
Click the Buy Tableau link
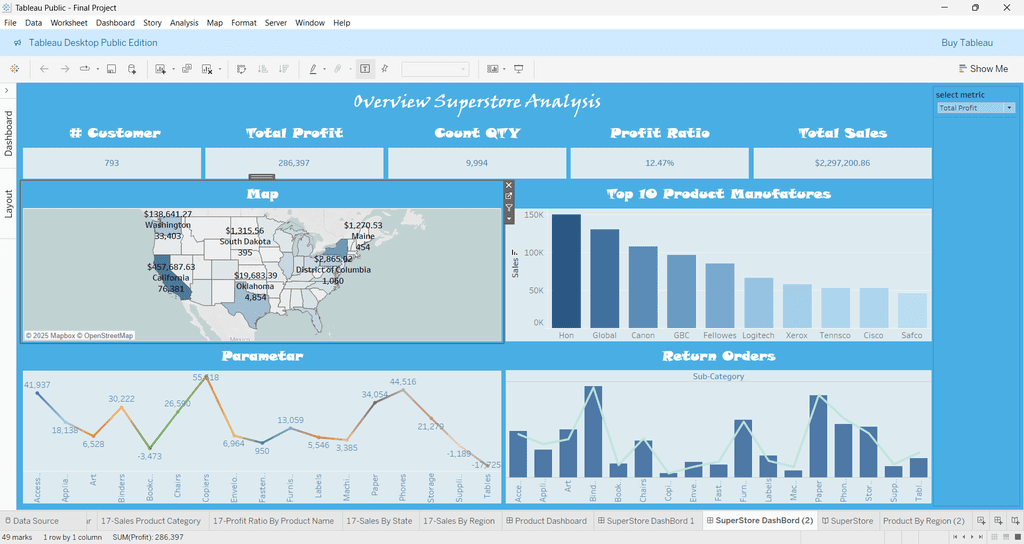click(x=967, y=42)
